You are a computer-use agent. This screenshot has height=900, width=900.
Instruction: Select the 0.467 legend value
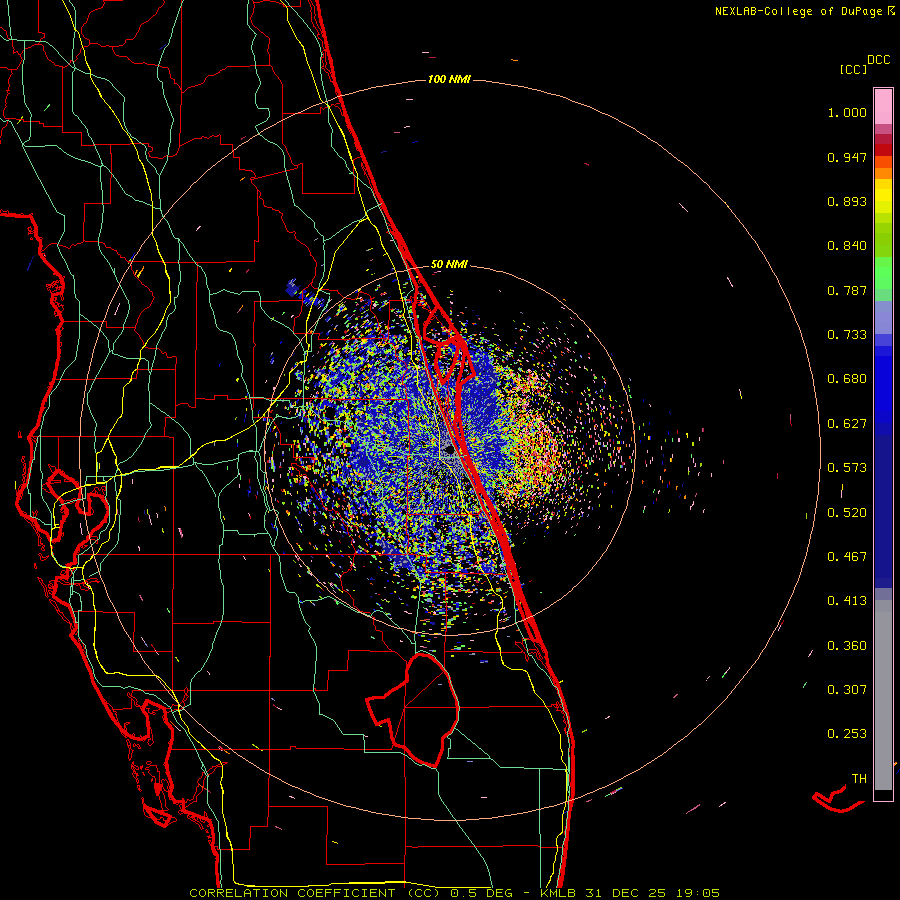(x=847, y=557)
